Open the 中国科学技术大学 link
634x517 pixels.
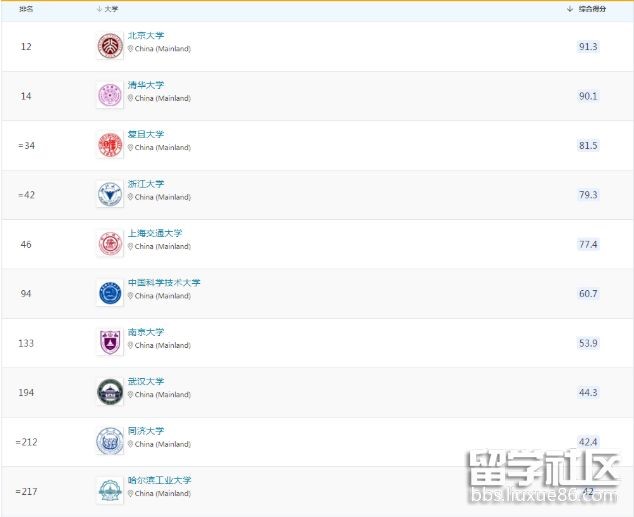[164, 283]
